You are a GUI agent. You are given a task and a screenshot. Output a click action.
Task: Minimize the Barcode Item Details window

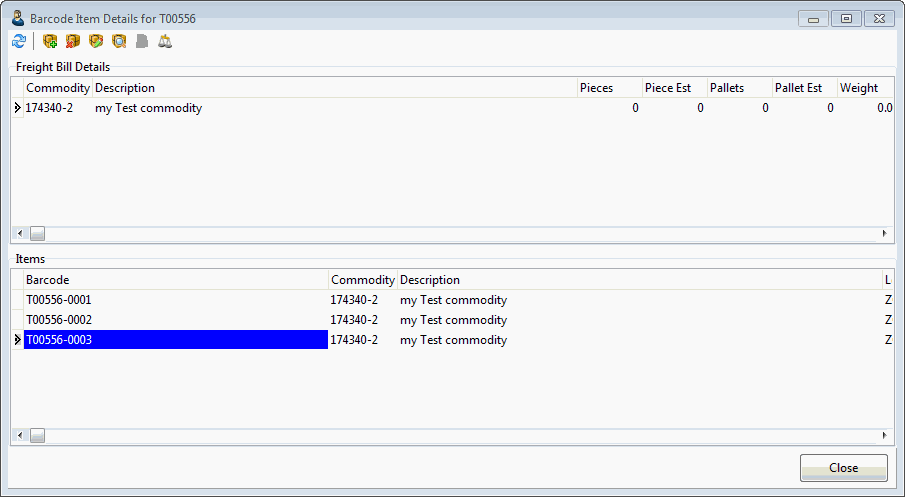point(813,18)
